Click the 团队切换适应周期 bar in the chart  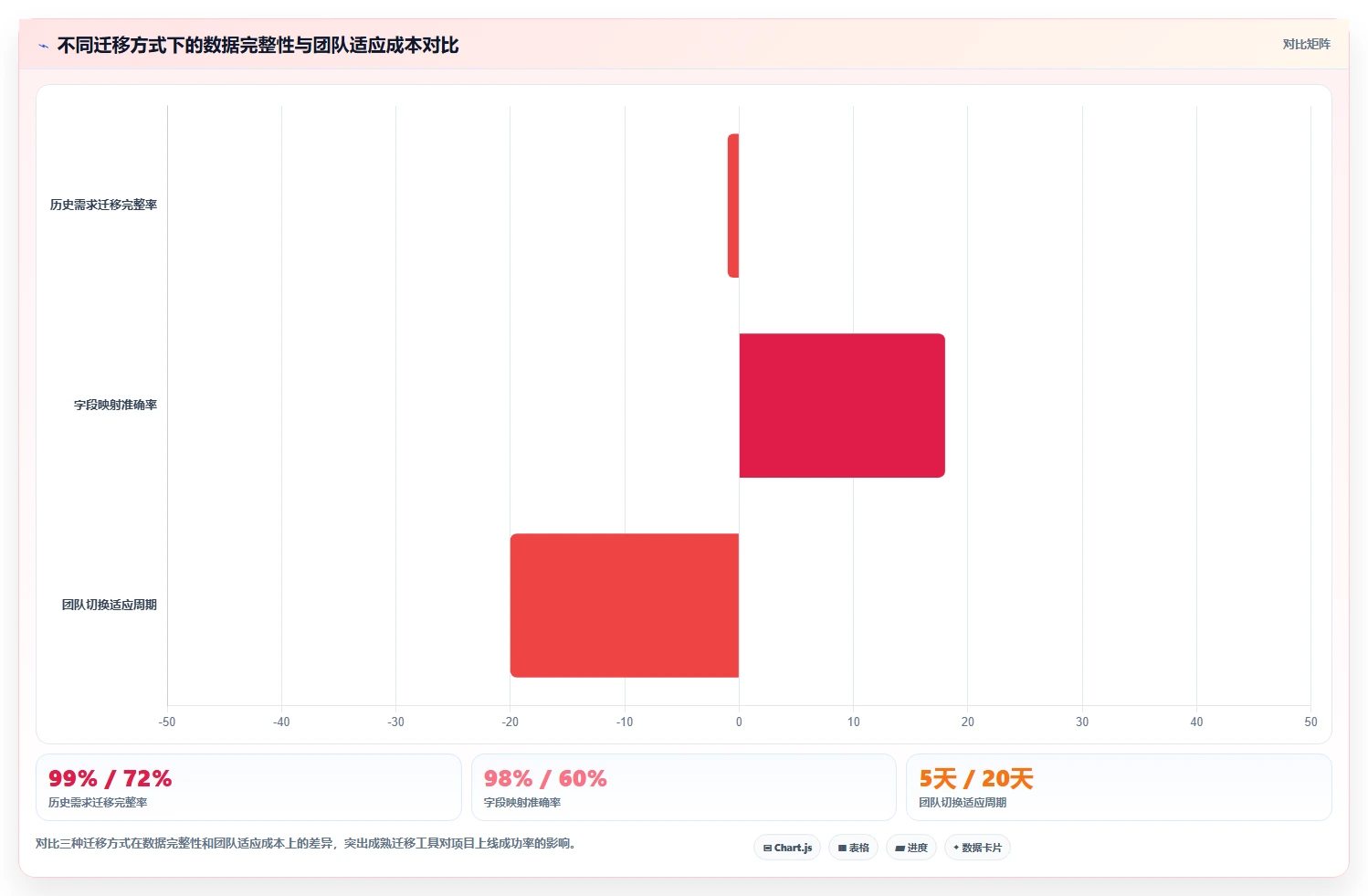pos(625,606)
